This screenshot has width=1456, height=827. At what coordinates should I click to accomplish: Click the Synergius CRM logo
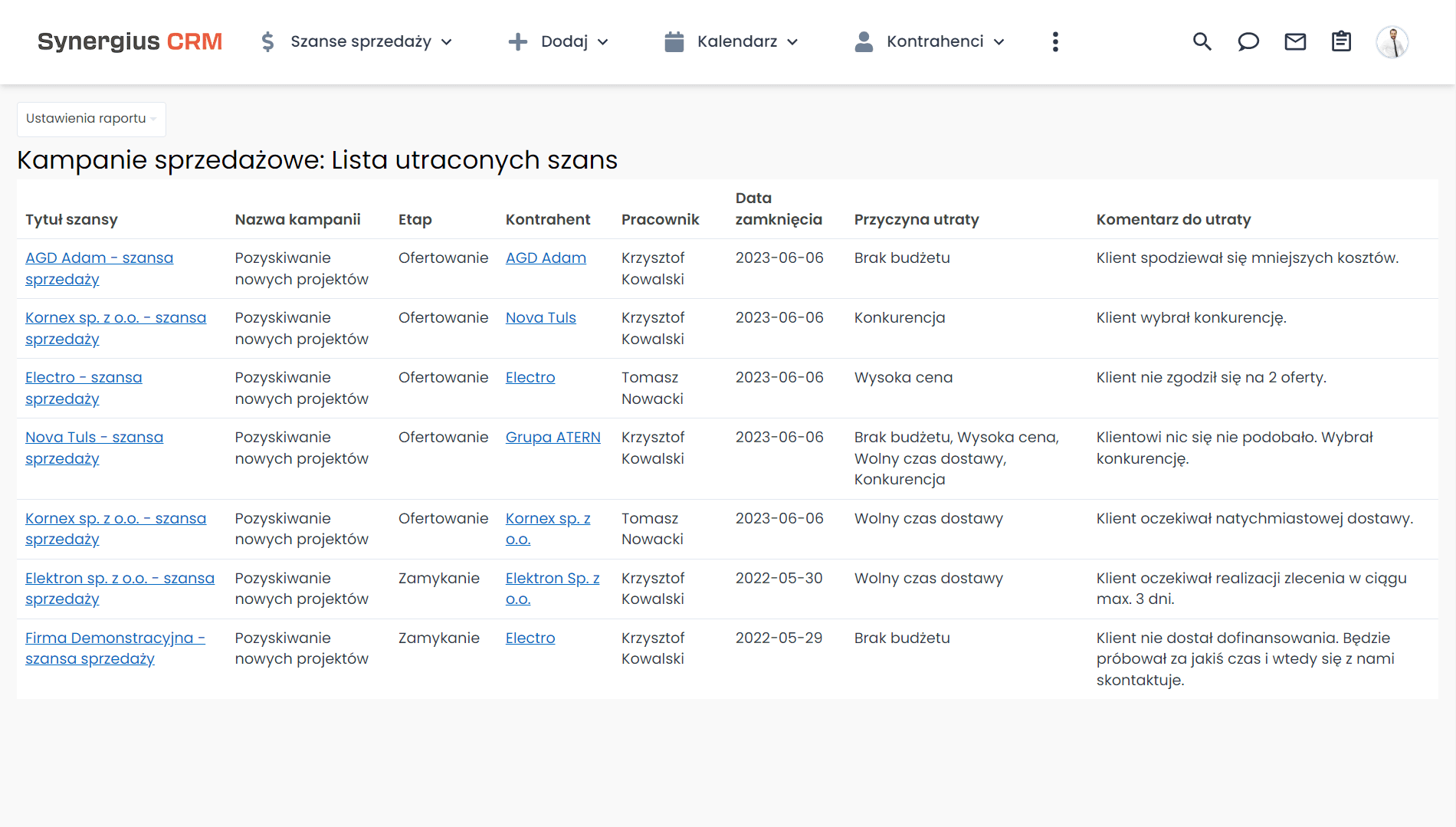pyautogui.click(x=130, y=42)
